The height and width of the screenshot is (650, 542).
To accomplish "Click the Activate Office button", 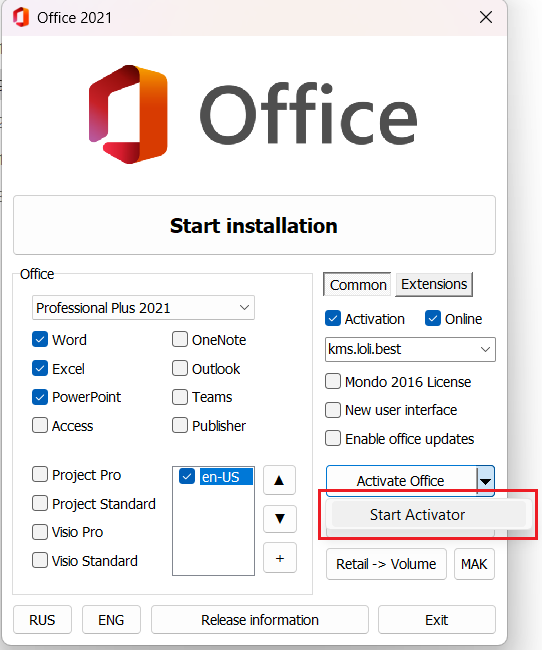I will click(x=401, y=481).
